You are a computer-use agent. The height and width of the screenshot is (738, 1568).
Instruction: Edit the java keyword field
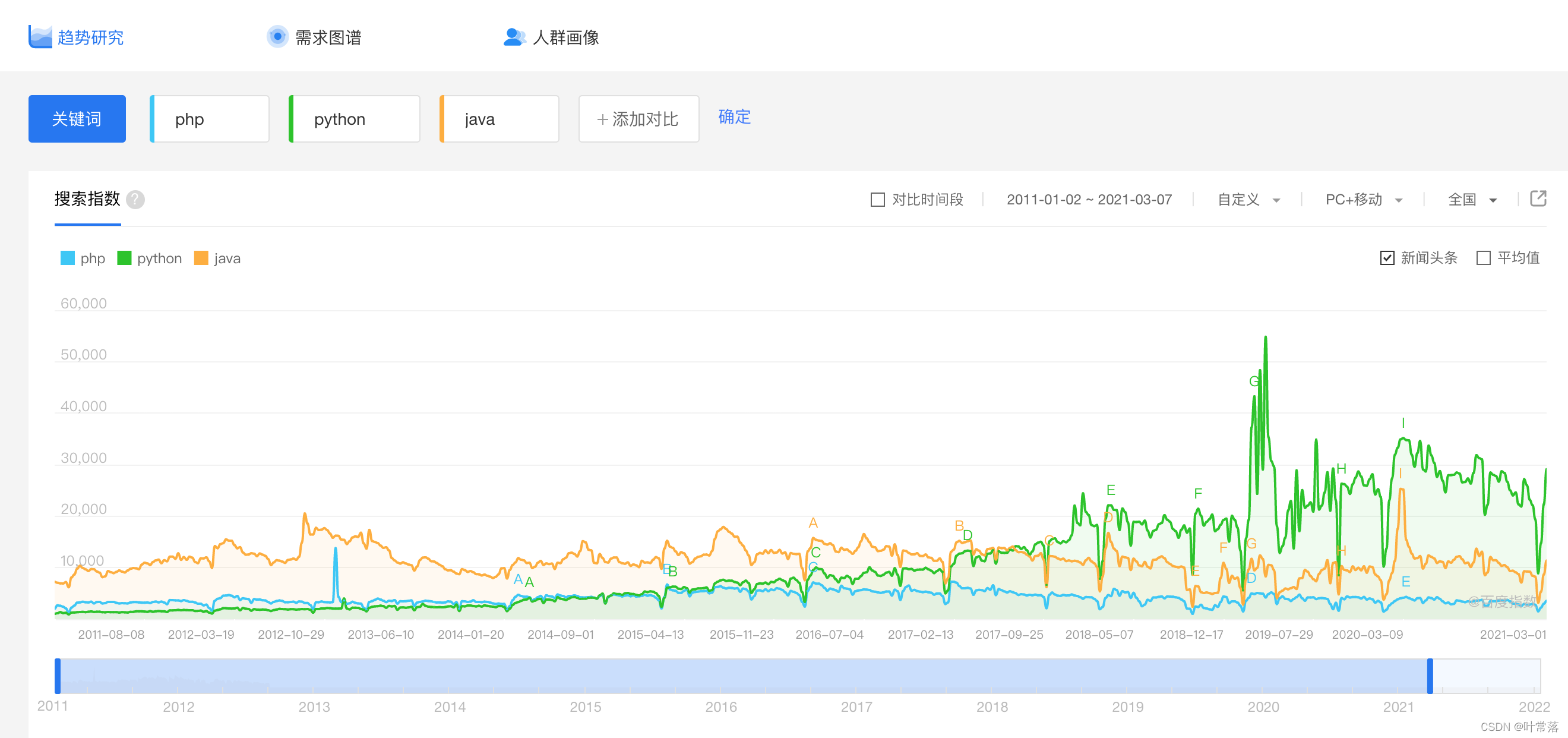coord(499,119)
